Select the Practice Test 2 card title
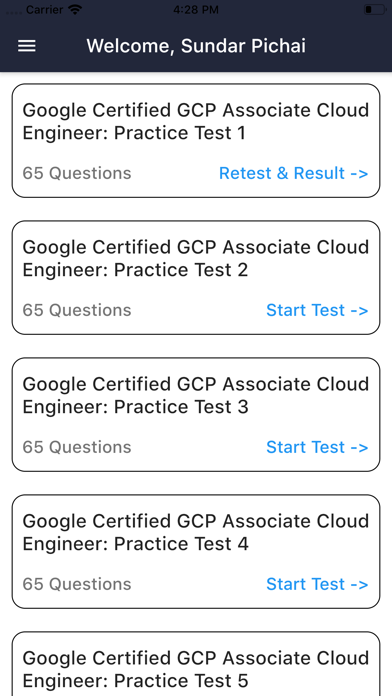The image size is (392, 696). [196, 258]
